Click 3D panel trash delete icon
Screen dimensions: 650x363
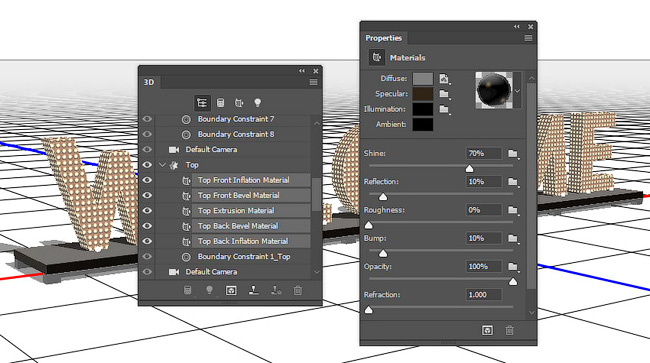[297, 290]
